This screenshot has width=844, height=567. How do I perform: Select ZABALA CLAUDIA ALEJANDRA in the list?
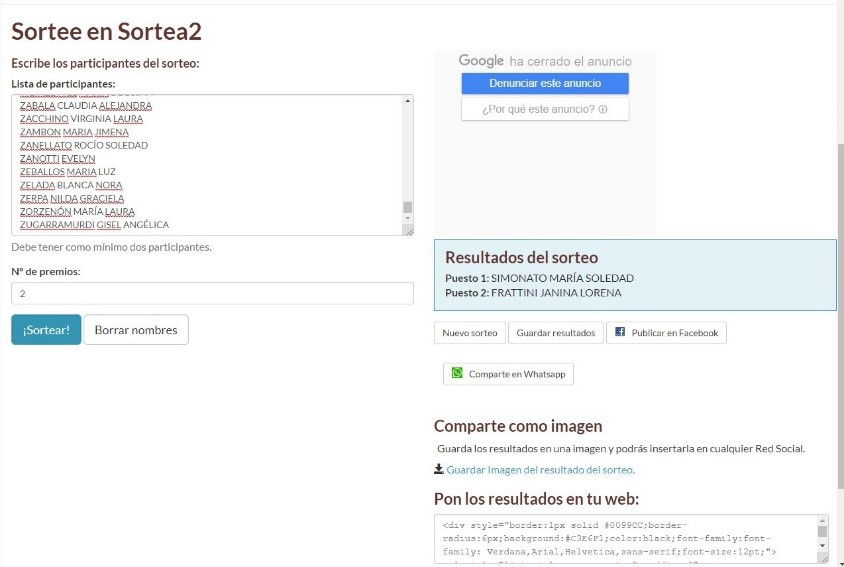86,106
